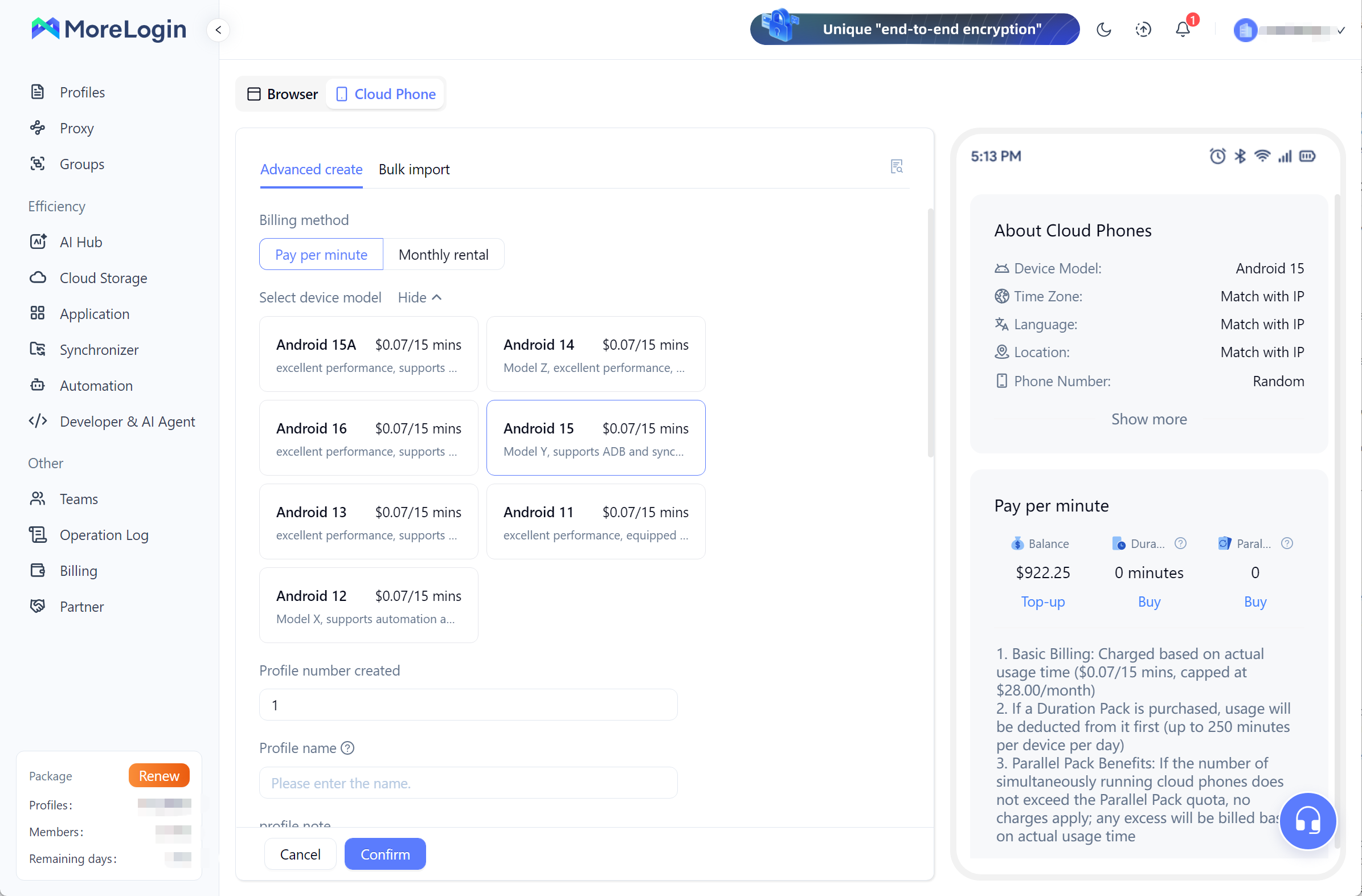The height and width of the screenshot is (896, 1362).
Task: Select the Android 13 device model
Action: (x=369, y=521)
